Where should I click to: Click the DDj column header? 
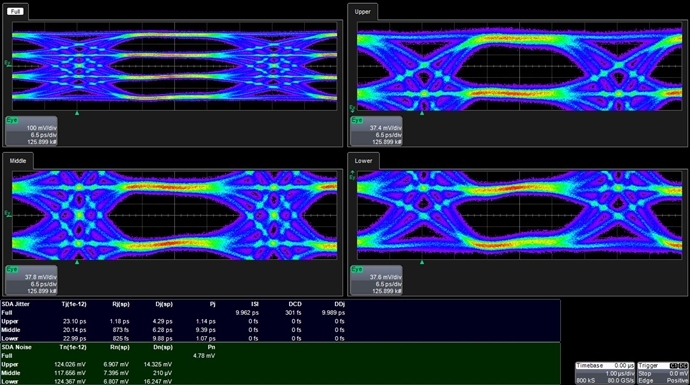[339, 304]
